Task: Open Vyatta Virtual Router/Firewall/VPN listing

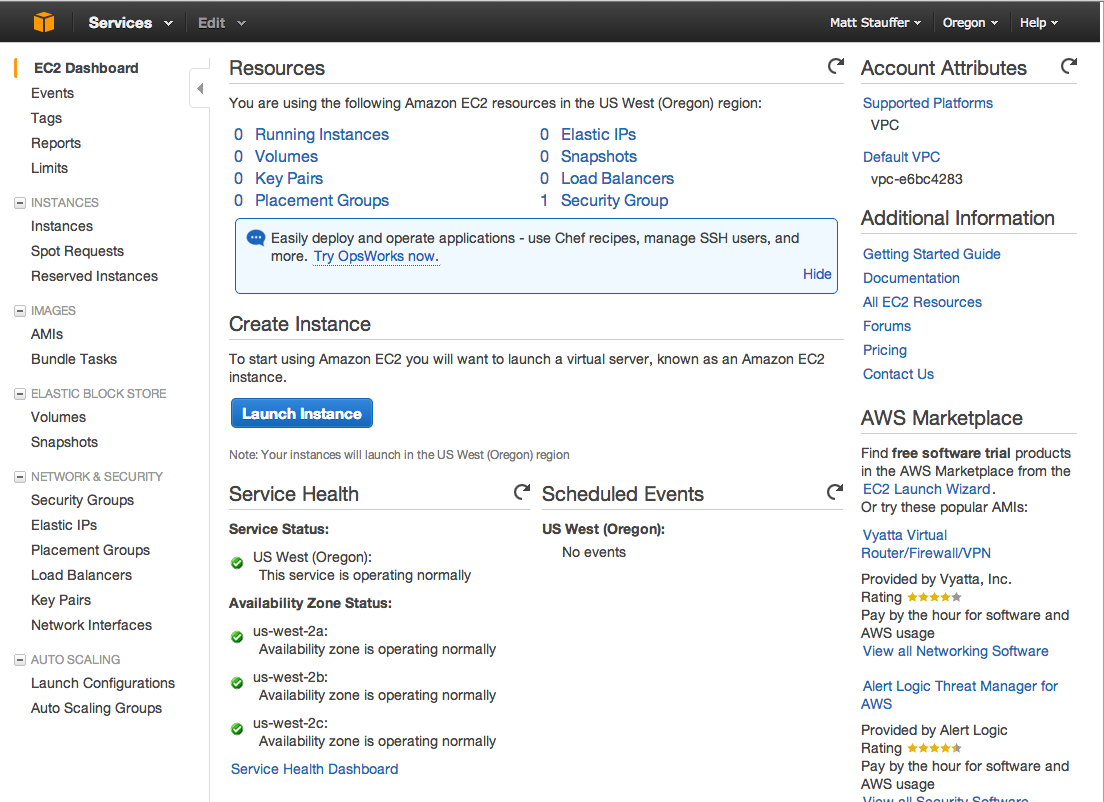Action: 926,544
